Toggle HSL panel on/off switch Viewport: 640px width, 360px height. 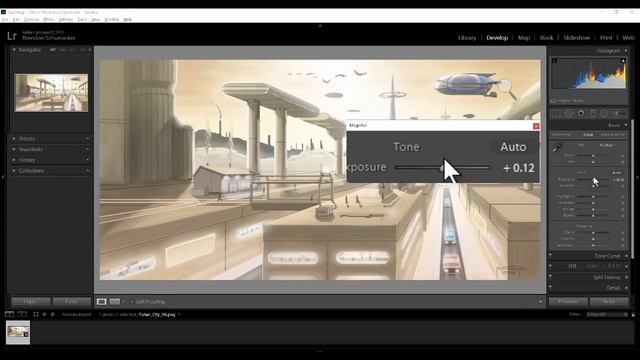(x=550, y=266)
